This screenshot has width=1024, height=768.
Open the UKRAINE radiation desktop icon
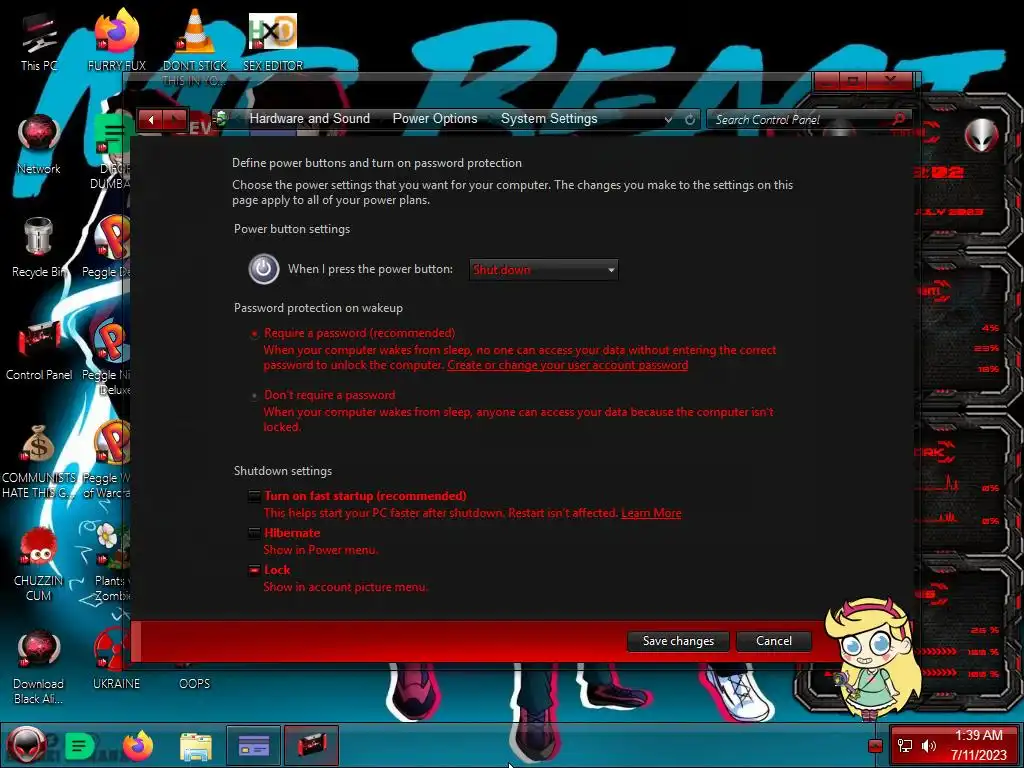(x=116, y=658)
